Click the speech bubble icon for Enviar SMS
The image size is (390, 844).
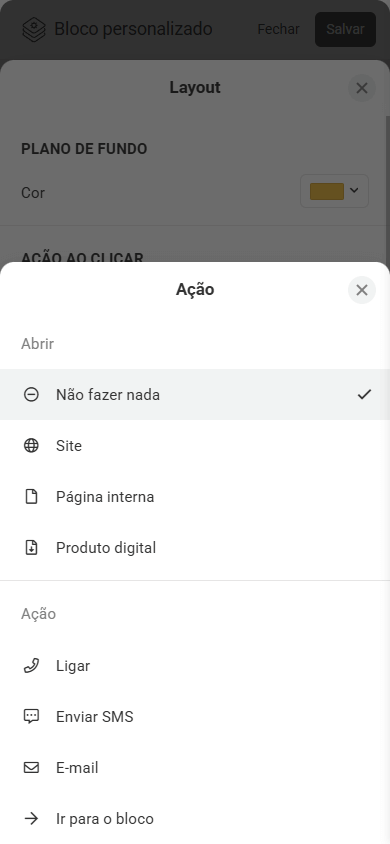[31, 716]
